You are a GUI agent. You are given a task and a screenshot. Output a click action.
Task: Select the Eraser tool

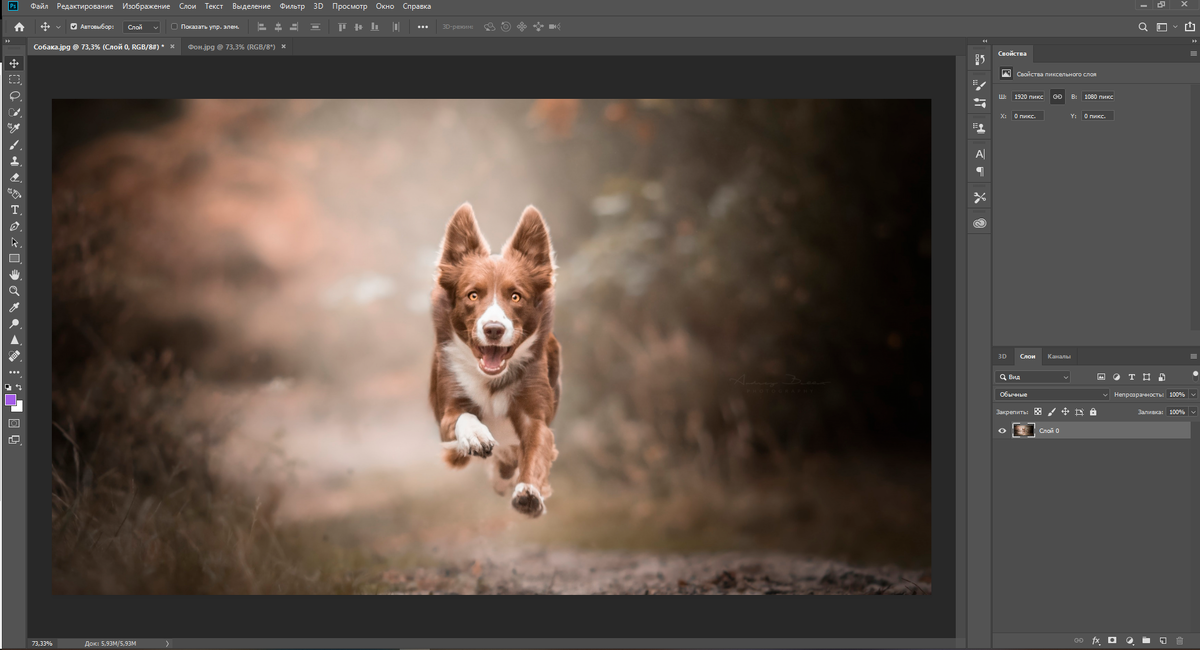click(x=15, y=177)
